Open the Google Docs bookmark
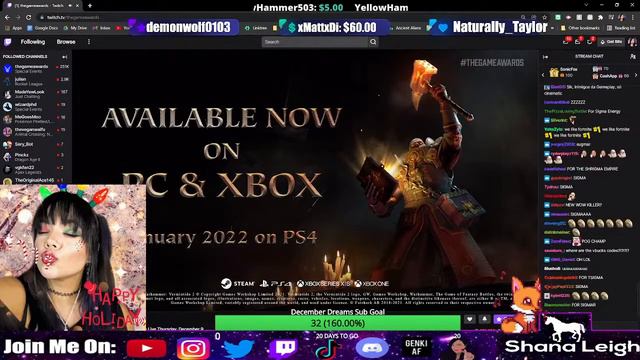This screenshot has width=640, height=360. [42, 28]
